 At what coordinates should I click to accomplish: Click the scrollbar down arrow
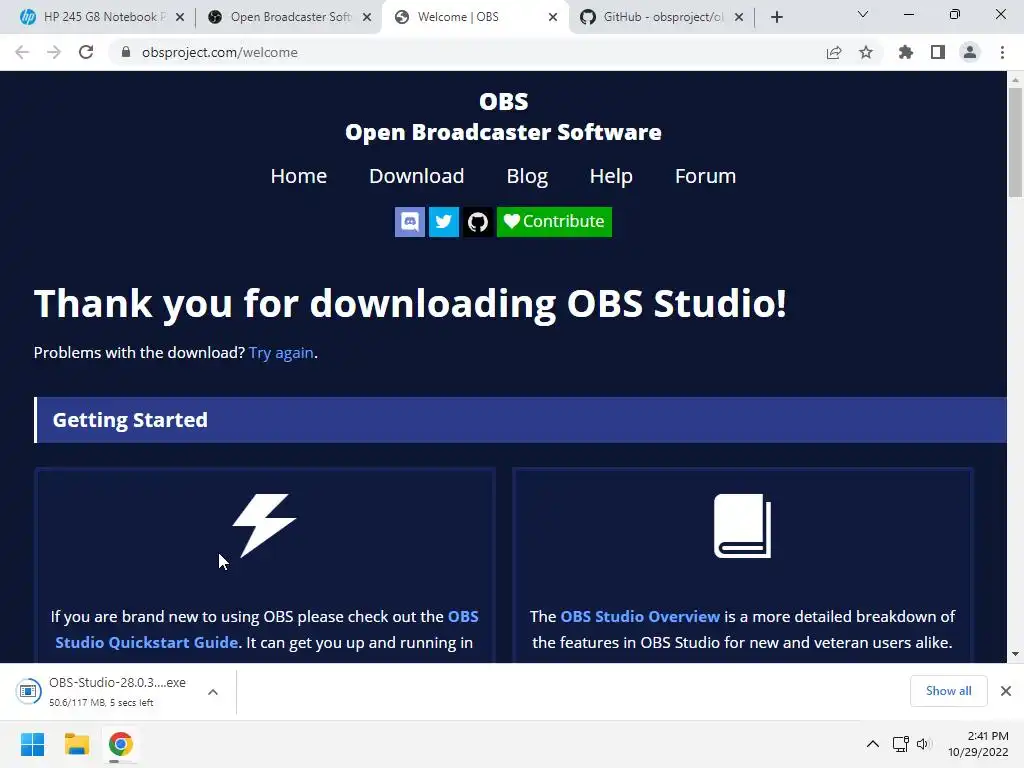pos(1015,654)
